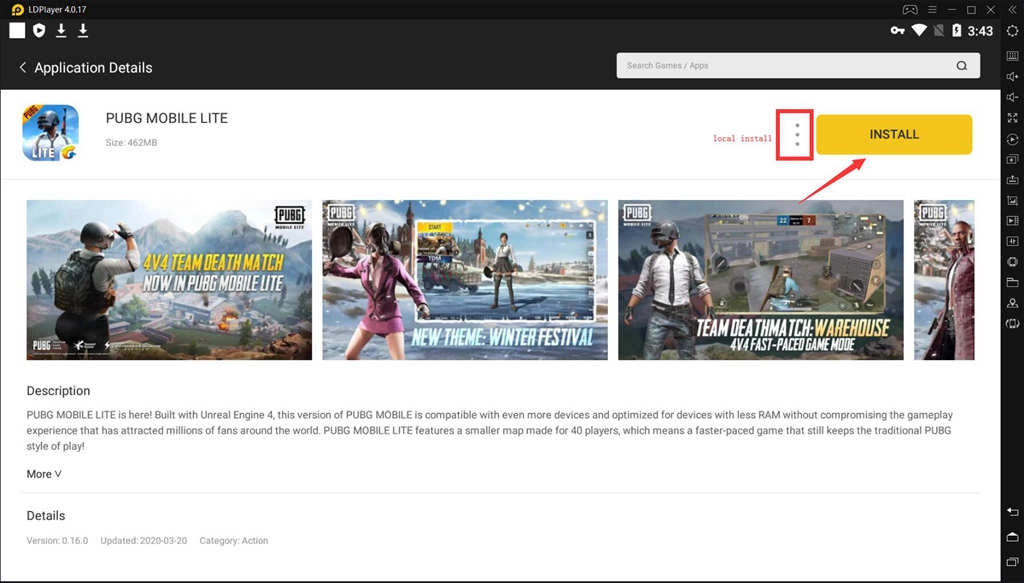
Task: Focus the Search Games / Apps field
Action: point(798,65)
